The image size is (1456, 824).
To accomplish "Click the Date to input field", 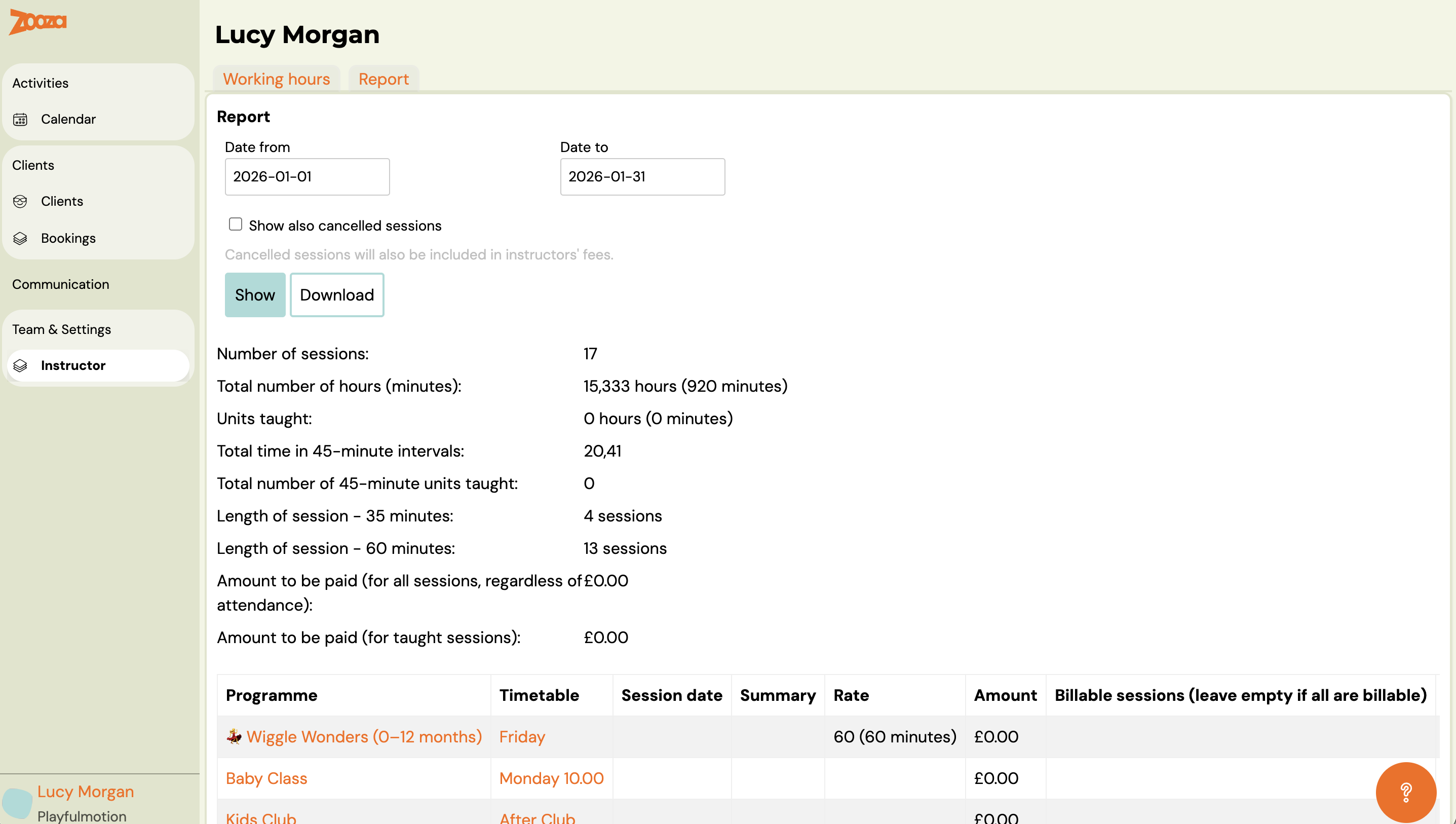I will tap(642, 176).
